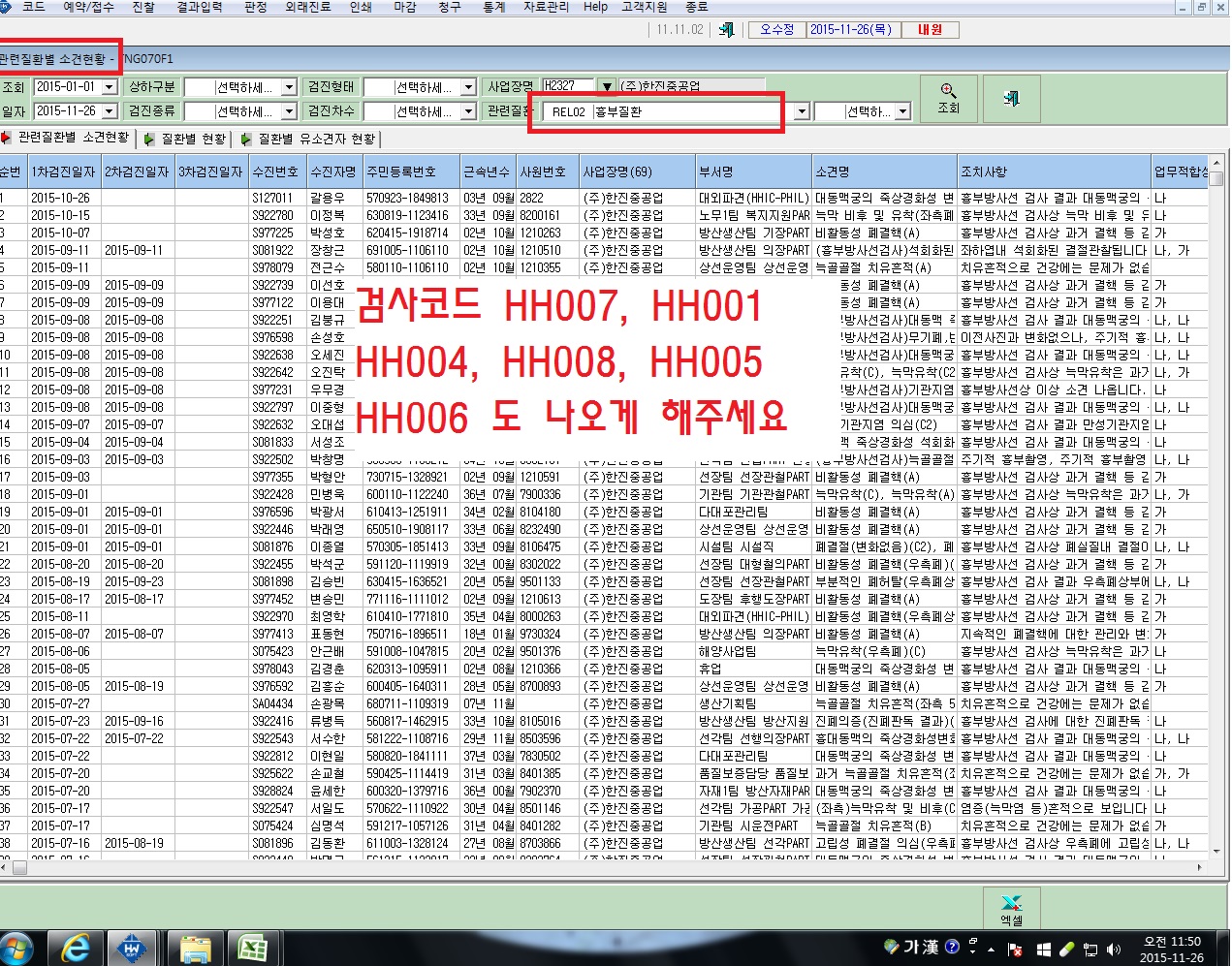
Task: Open the 결과입력 menu
Action: 200,7
